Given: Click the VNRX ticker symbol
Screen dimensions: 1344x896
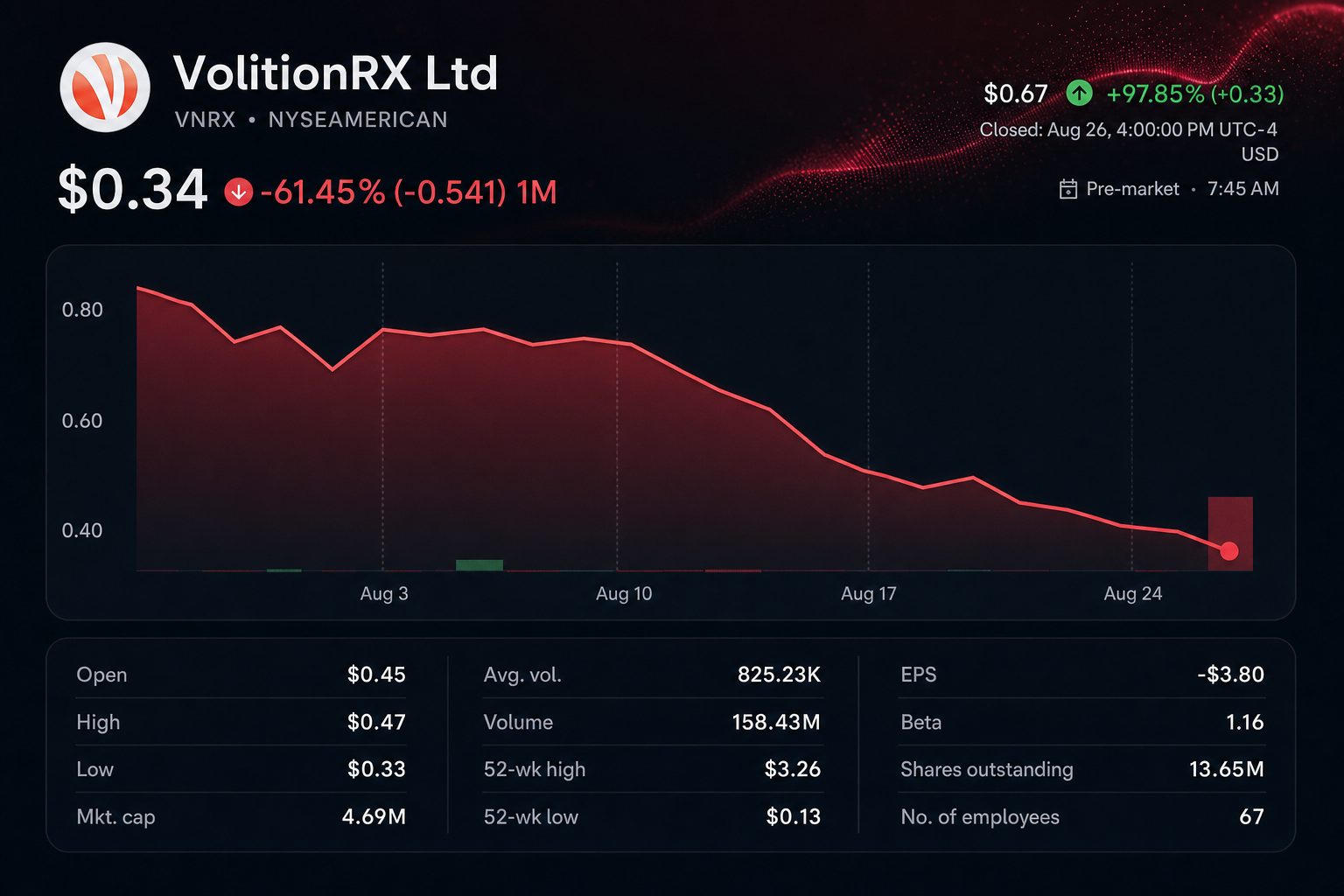Looking at the screenshot, I should coord(206,120).
